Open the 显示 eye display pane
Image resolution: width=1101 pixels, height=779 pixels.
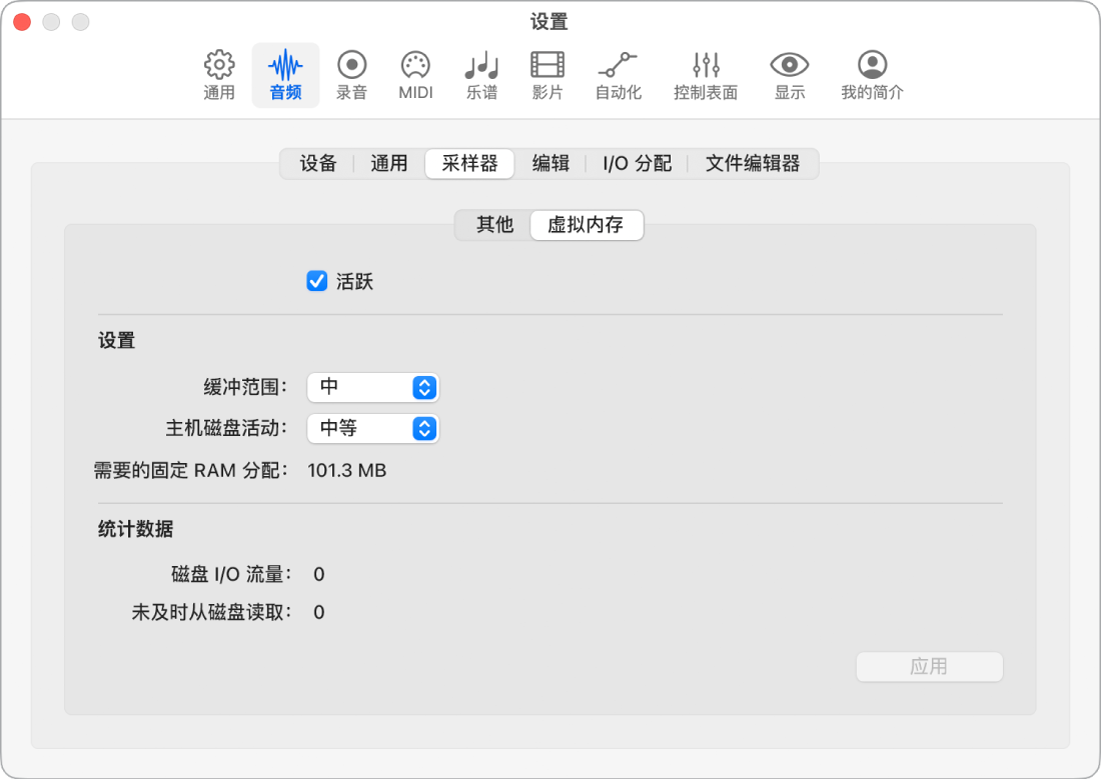tap(789, 75)
